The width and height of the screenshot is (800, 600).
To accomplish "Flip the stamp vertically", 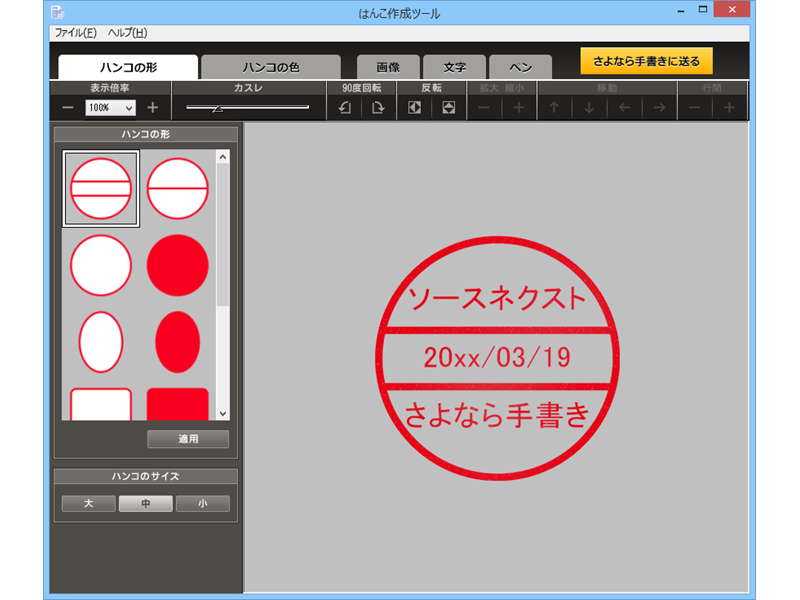I will click(448, 108).
